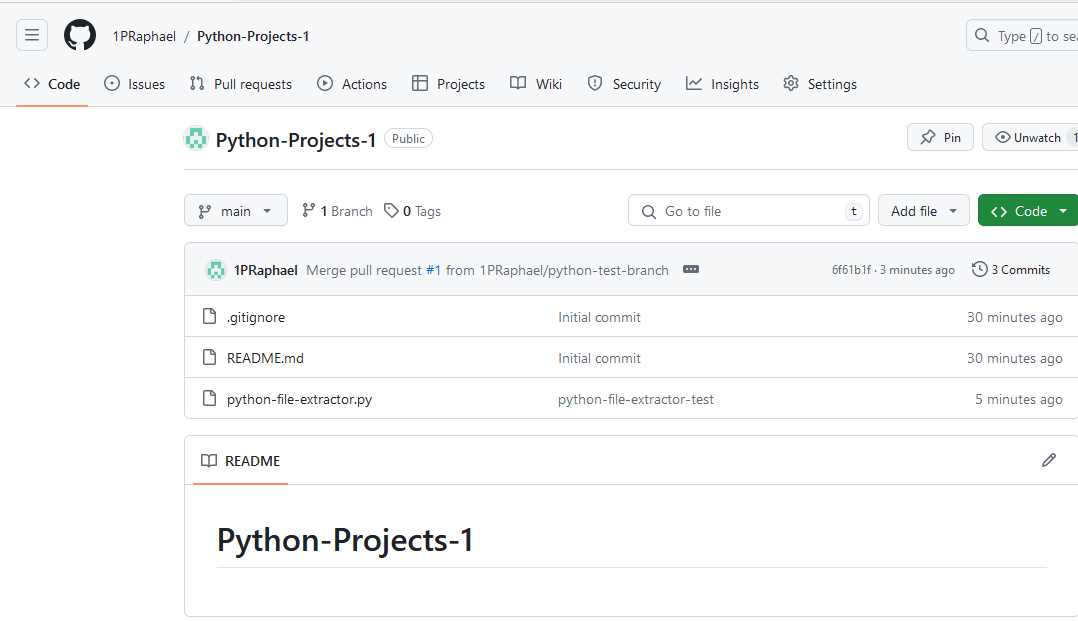The height and width of the screenshot is (621, 1078).
Task: Open the green Code dropdown
Action: coord(1027,211)
